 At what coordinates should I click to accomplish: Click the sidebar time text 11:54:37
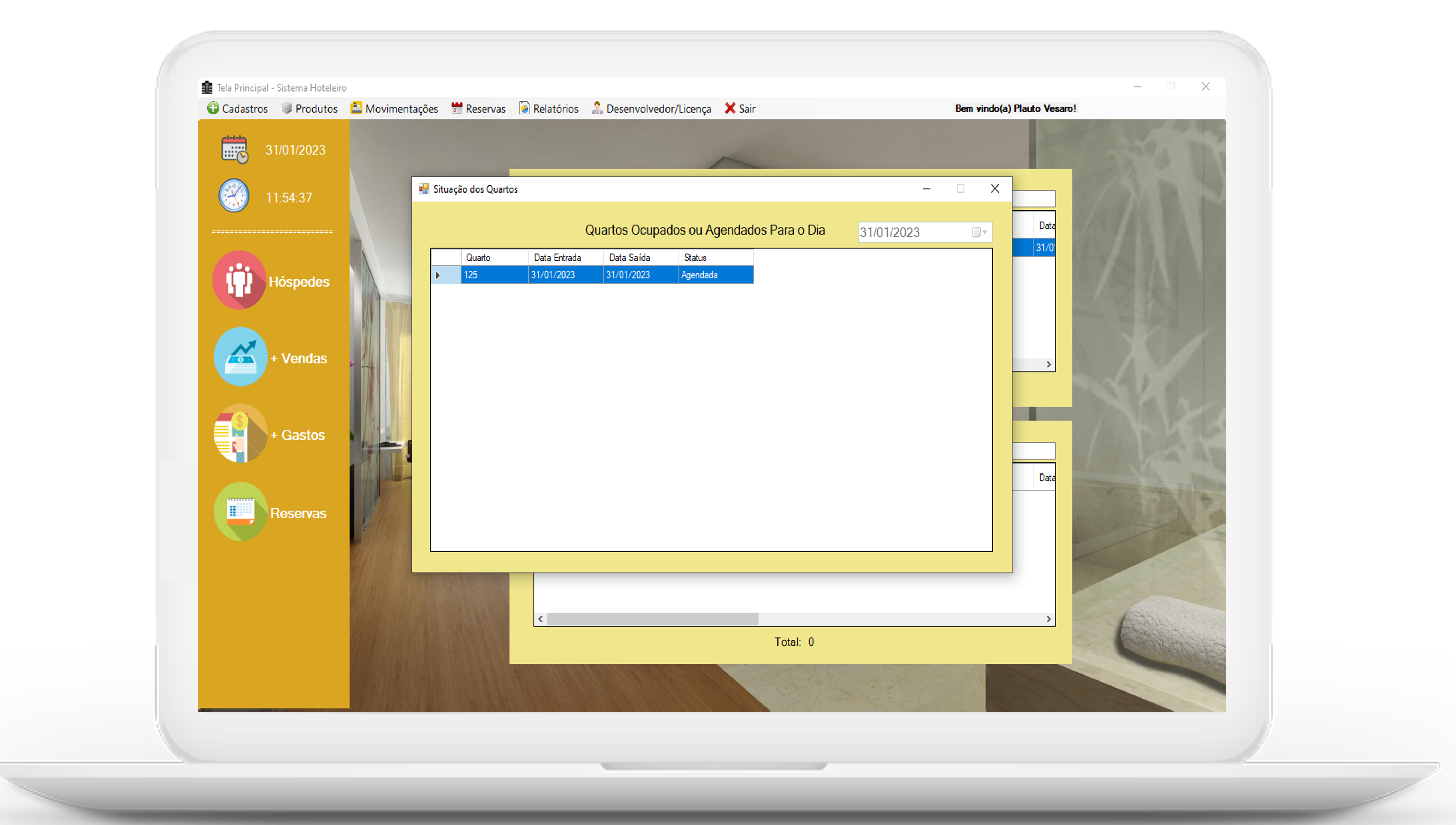(289, 198)
